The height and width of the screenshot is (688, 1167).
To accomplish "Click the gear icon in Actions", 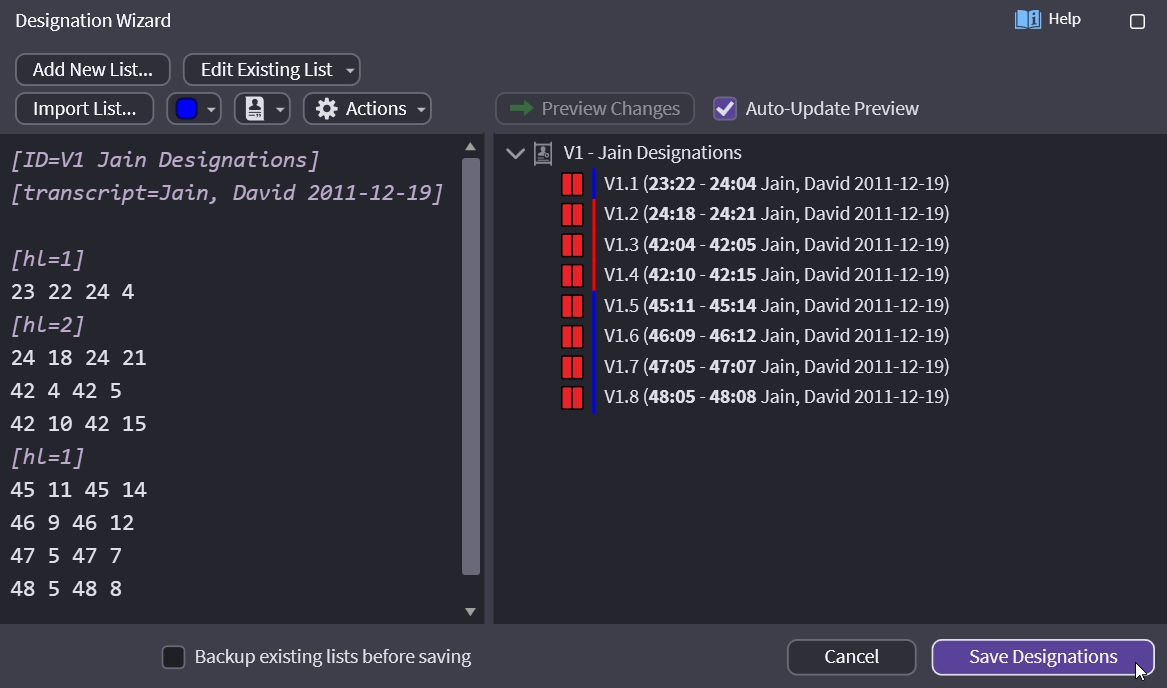I will click(327, 109).
